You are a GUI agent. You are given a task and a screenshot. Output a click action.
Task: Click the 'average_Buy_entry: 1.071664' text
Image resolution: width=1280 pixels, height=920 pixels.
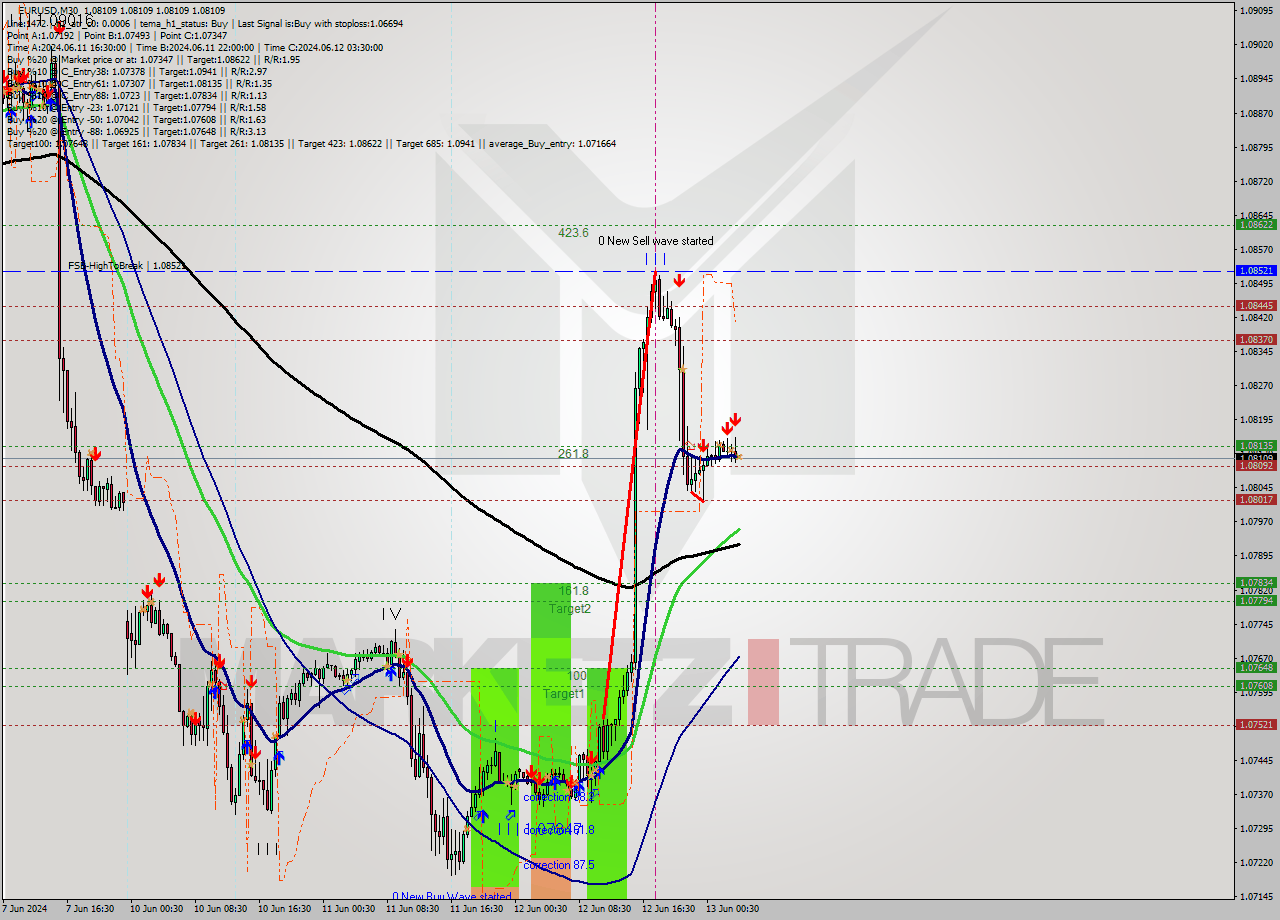coord(553,144)
